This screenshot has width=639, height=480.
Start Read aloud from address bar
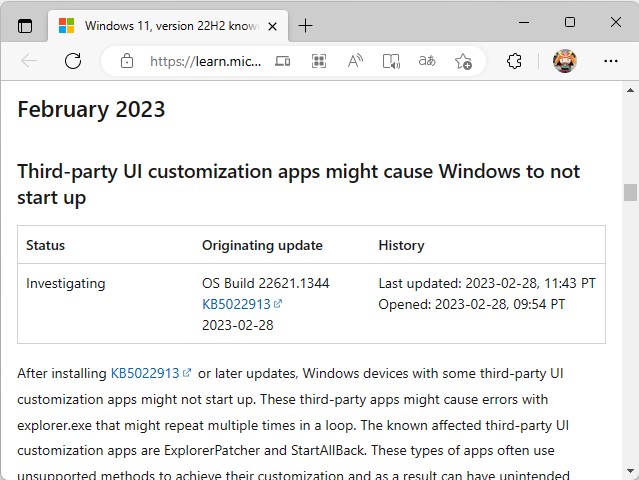pyautogui.click(x=355, y=61)
